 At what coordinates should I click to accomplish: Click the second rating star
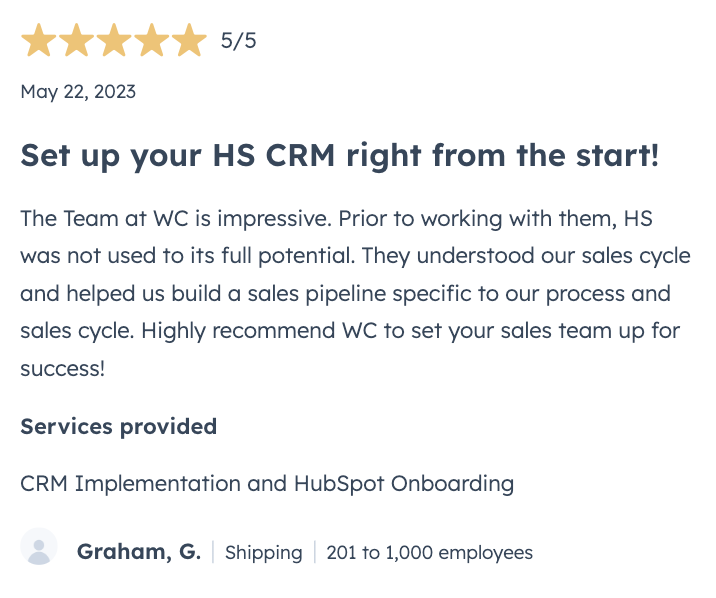click(76, 40)
